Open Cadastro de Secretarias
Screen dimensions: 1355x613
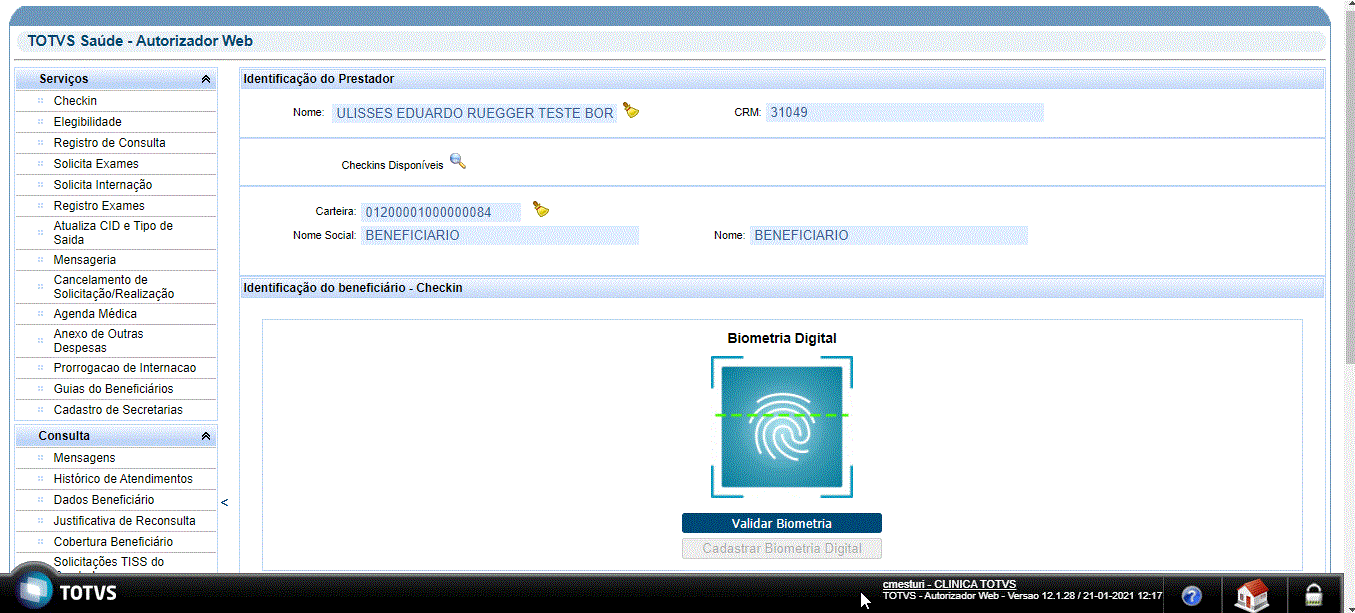coord(118,410)
